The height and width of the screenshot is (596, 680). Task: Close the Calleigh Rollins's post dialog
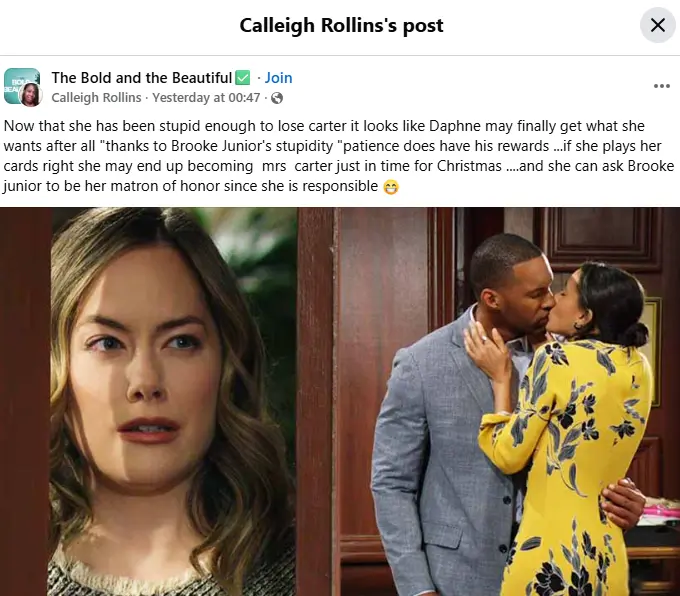click(x=657, y=25)
